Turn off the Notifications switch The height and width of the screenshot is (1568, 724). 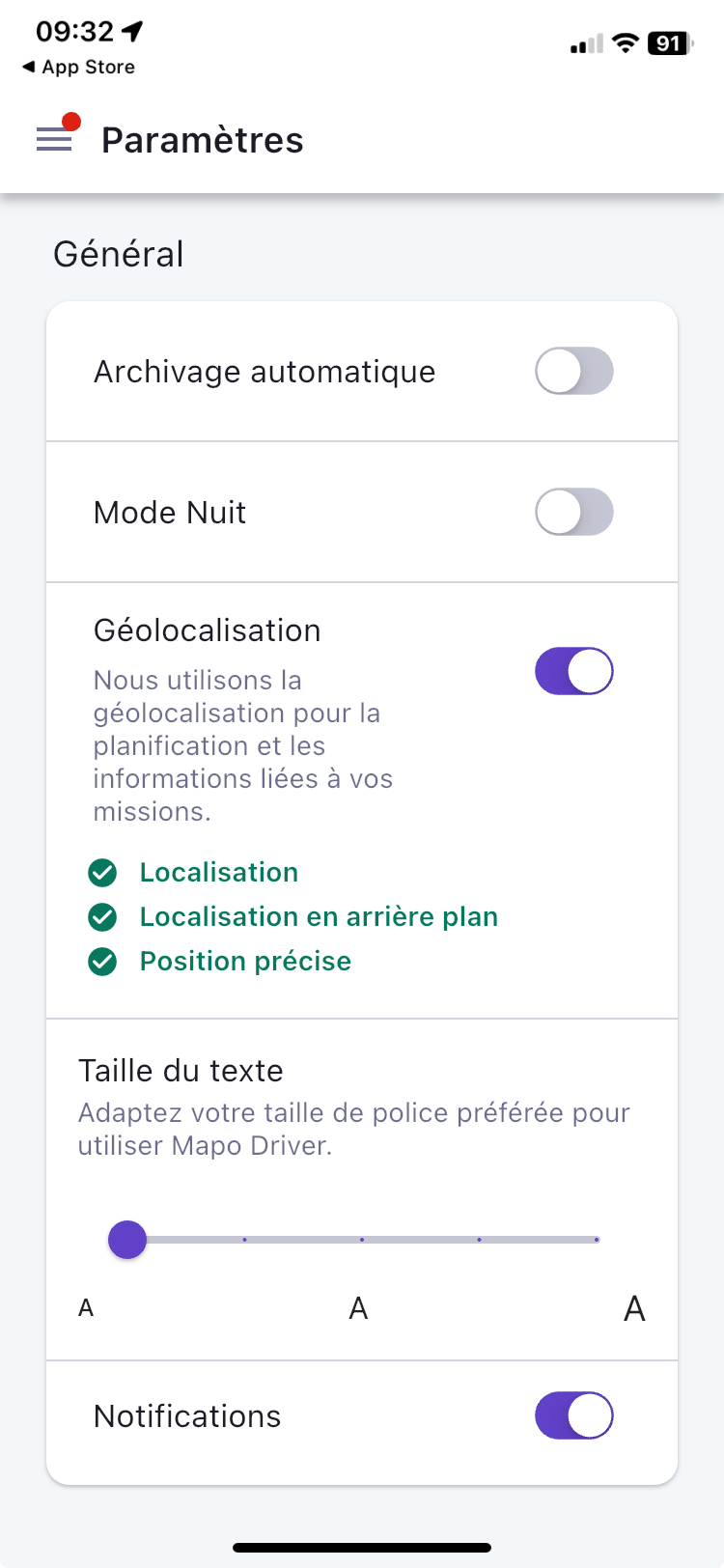(574, 1415)
